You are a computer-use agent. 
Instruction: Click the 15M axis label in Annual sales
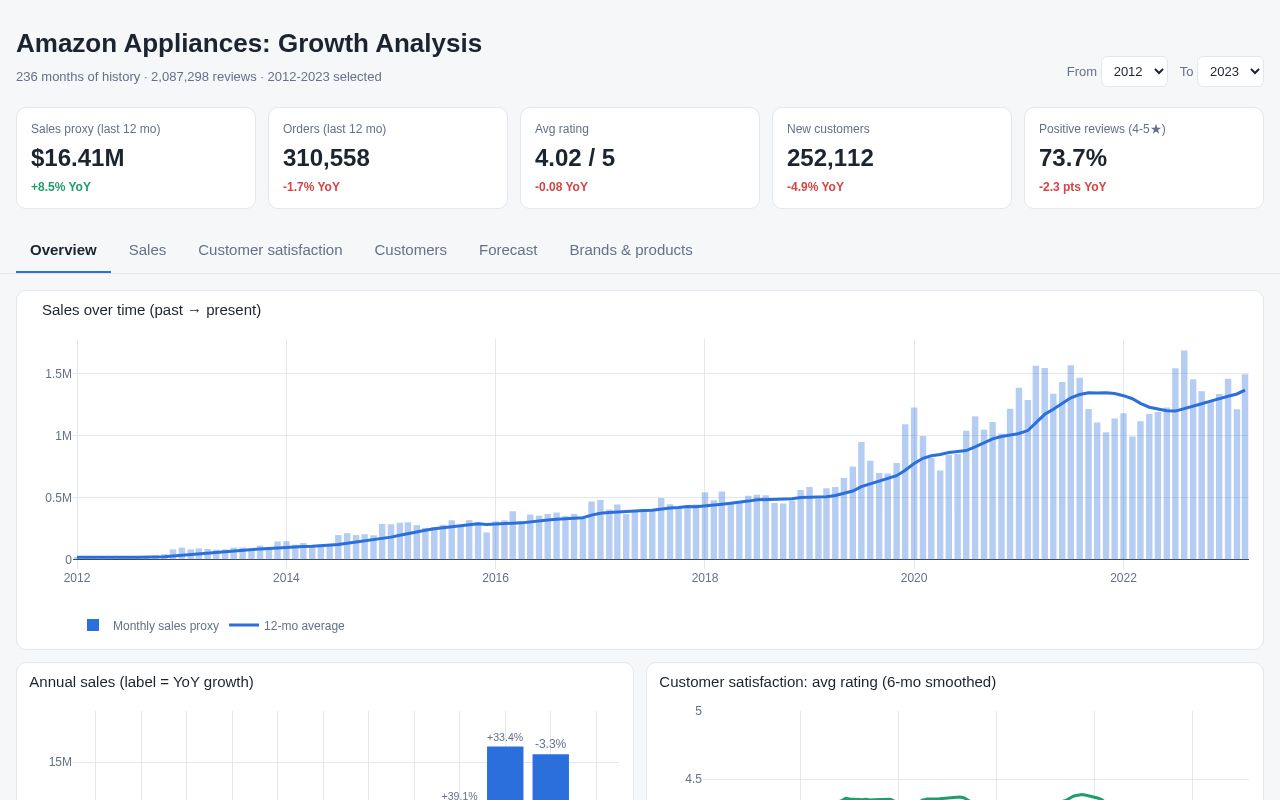coord(60,762)
